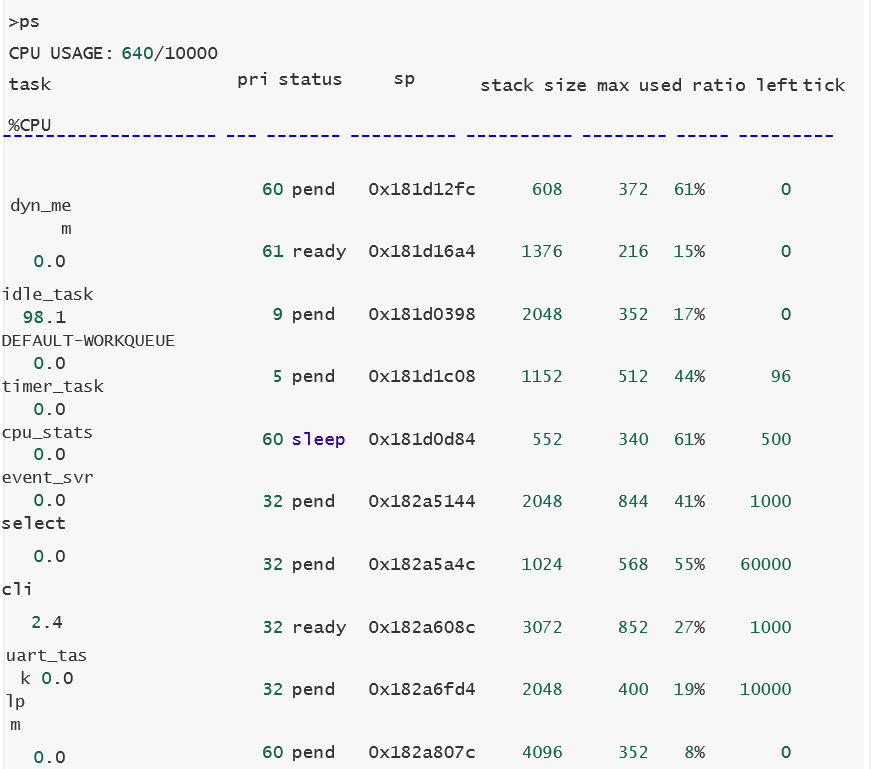This screenshot has width=871, height=769.
Task: Select task name 'DEFAULT-WORKQUEUE'
Action: coord(88,341)
